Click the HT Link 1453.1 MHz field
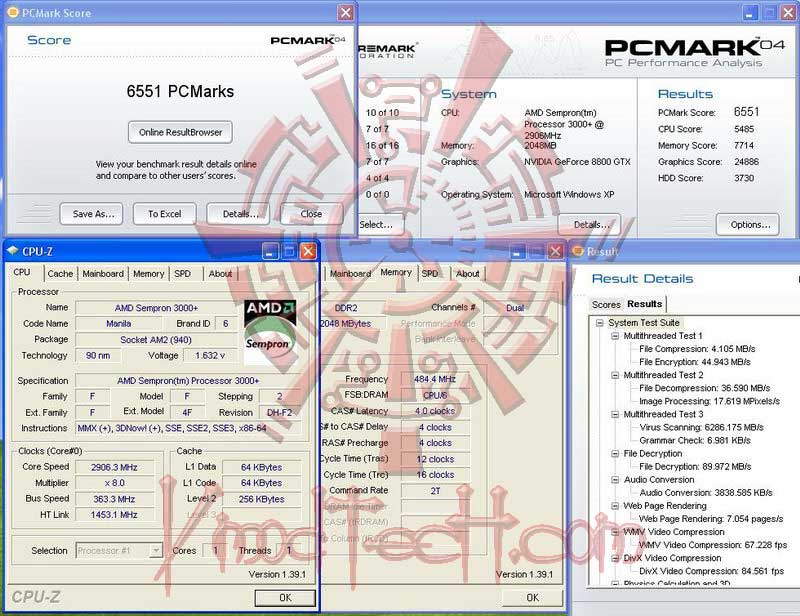The image size is (800, 616). click(x=114, y=514)
